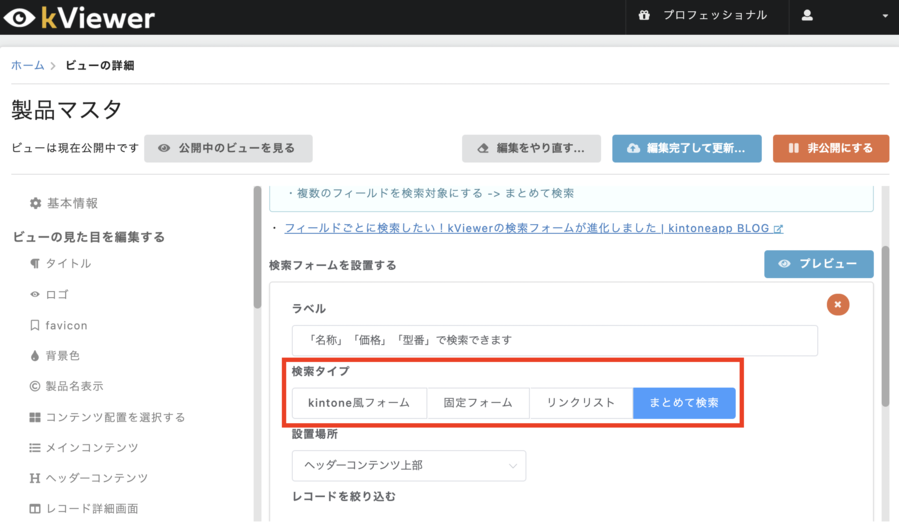Click paragraph icon beside タイトル

pos(35,263)
